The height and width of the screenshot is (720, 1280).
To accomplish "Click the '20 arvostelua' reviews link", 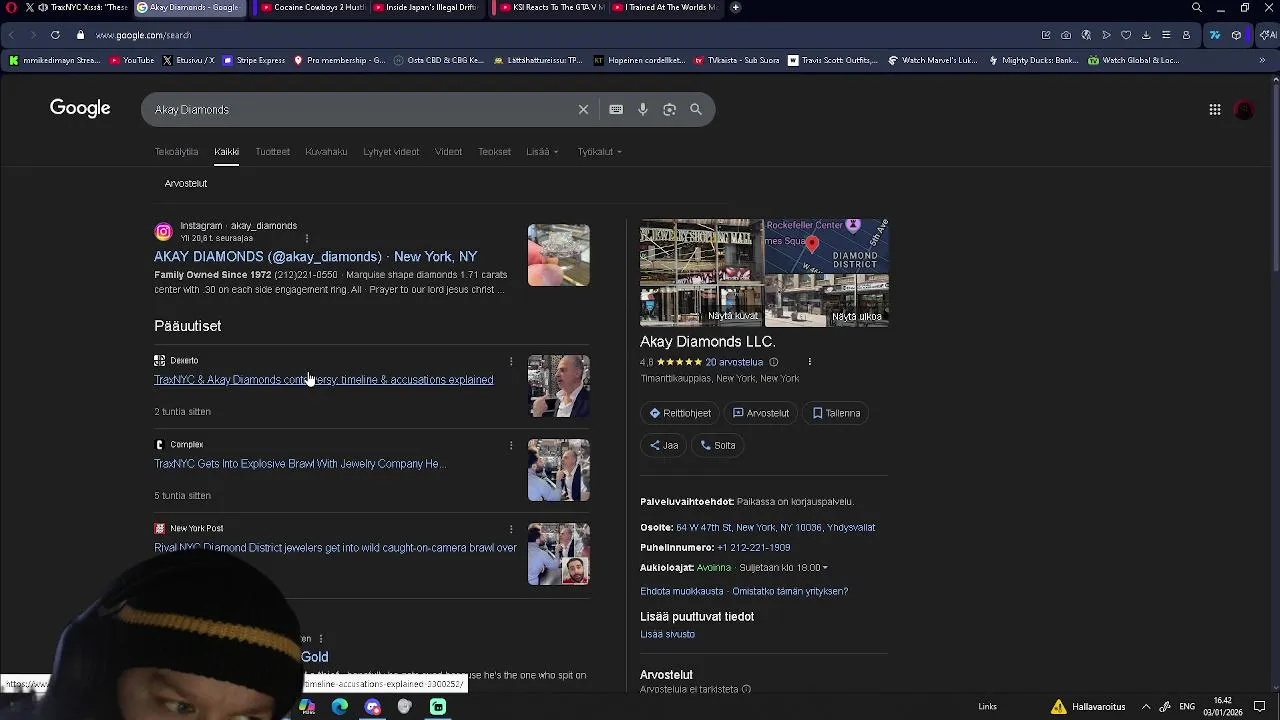I will click(734, 362).
